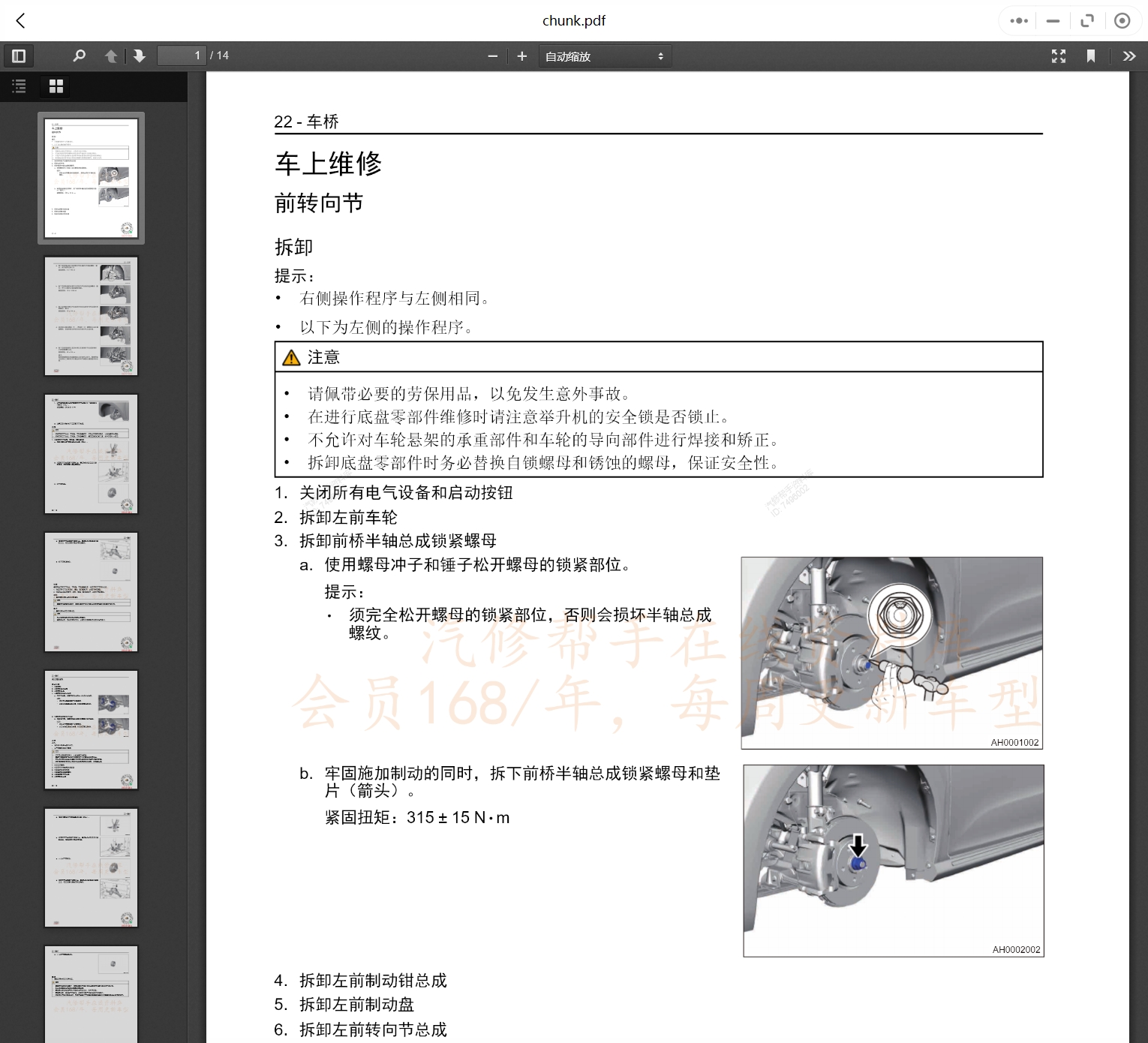1148x1043 pixels.
Task: Switch sidebar to page thumbnails view
Action: point(55,86)
